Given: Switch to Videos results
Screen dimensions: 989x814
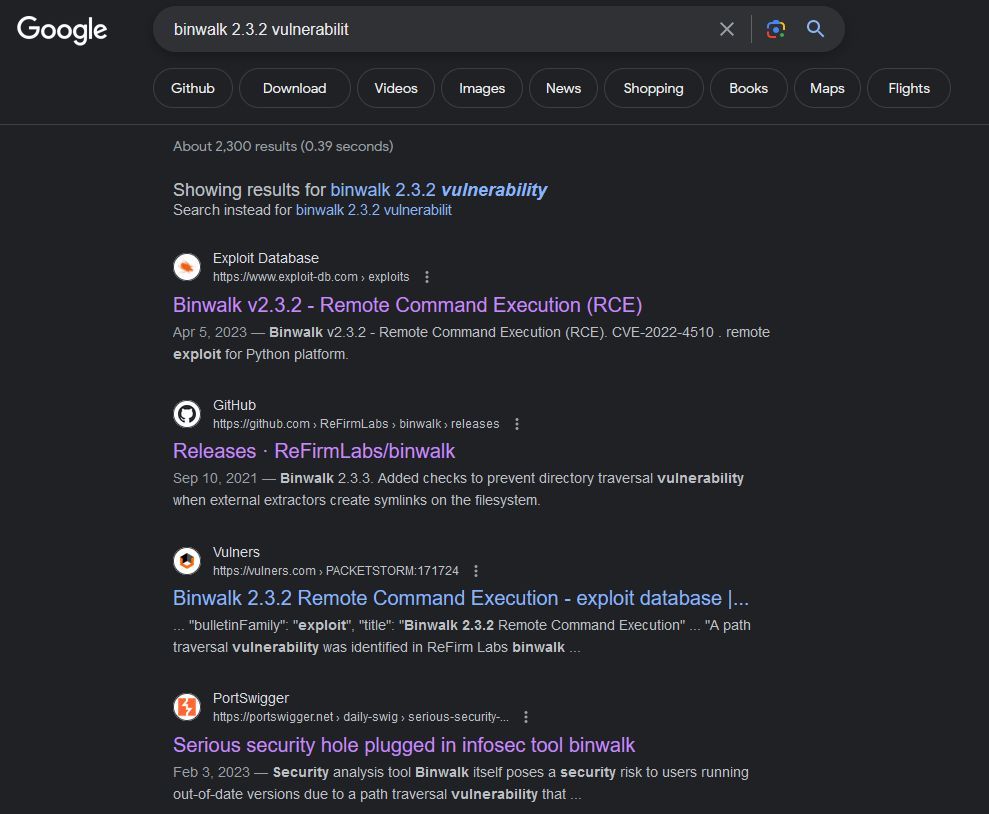Looking at the screenshot, I should [396, 88].
